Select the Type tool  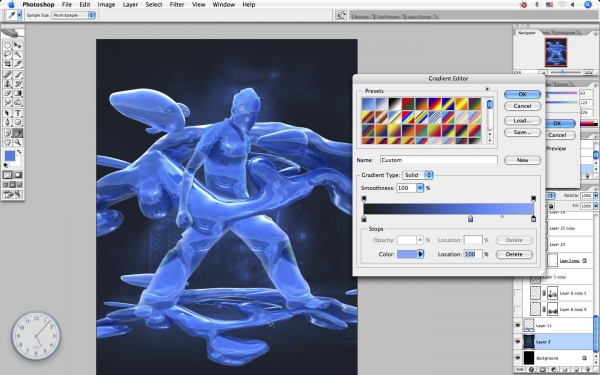(x=18, y=113)
